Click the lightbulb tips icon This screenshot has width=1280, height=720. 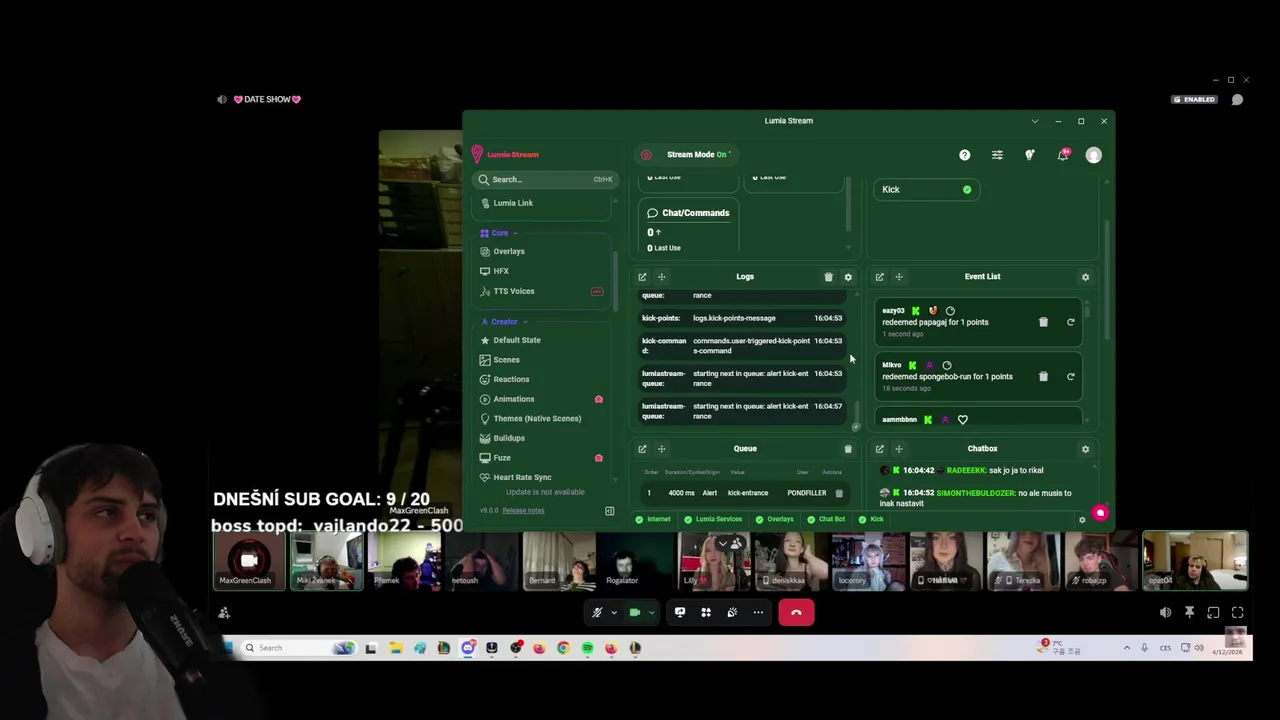click(1030, 155)
